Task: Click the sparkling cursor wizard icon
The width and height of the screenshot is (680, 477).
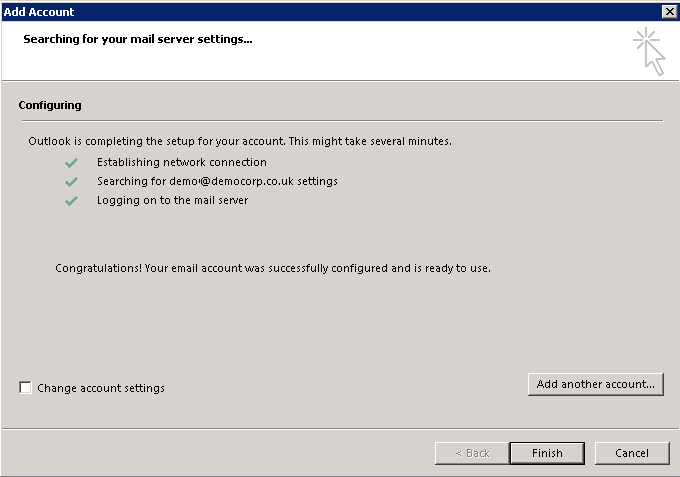Action: (649, 50)
